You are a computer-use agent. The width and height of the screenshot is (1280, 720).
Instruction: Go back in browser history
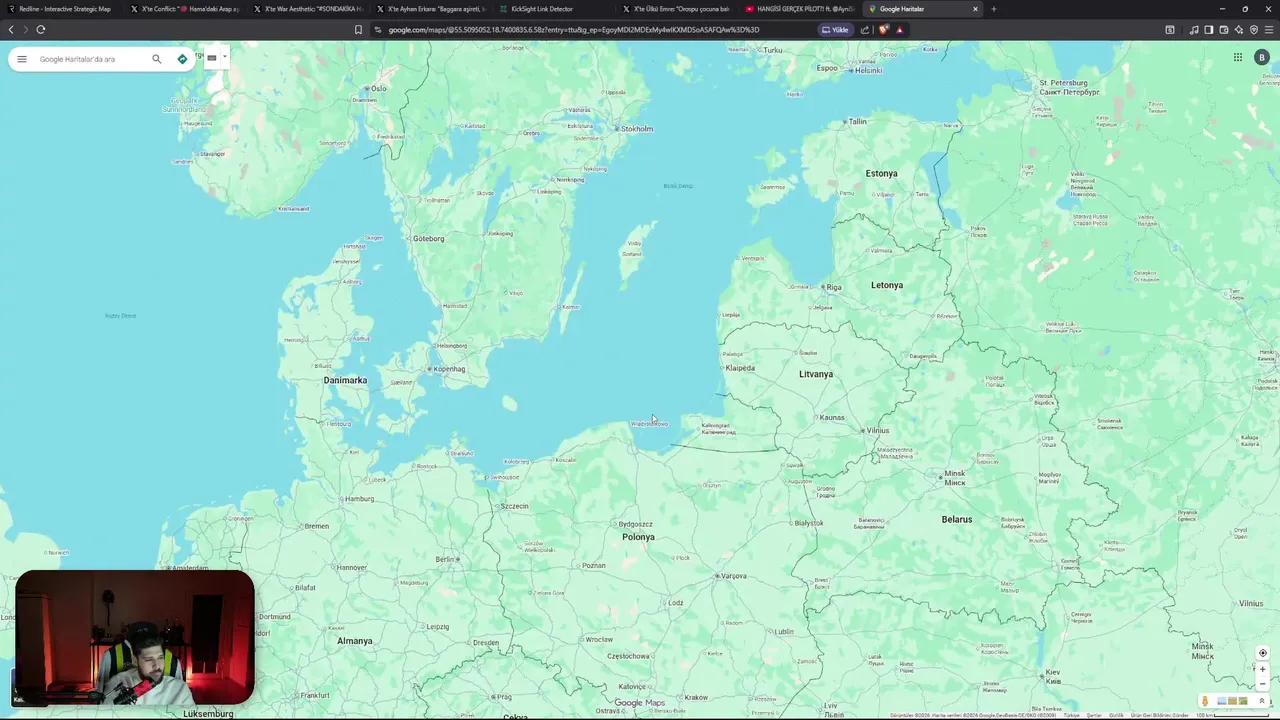click(x=11, y=29)
